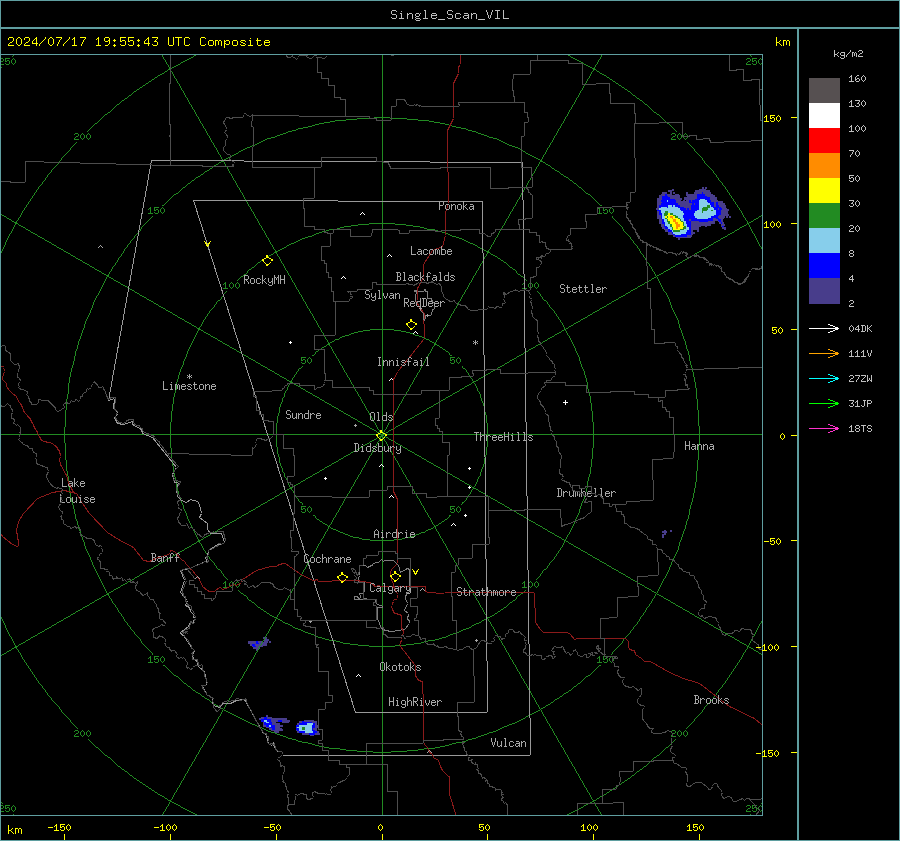Viewport: 900px width, 841px height.
Task: Click the magenta 18TS arrow legend icon
Action: tap(824, 428)
